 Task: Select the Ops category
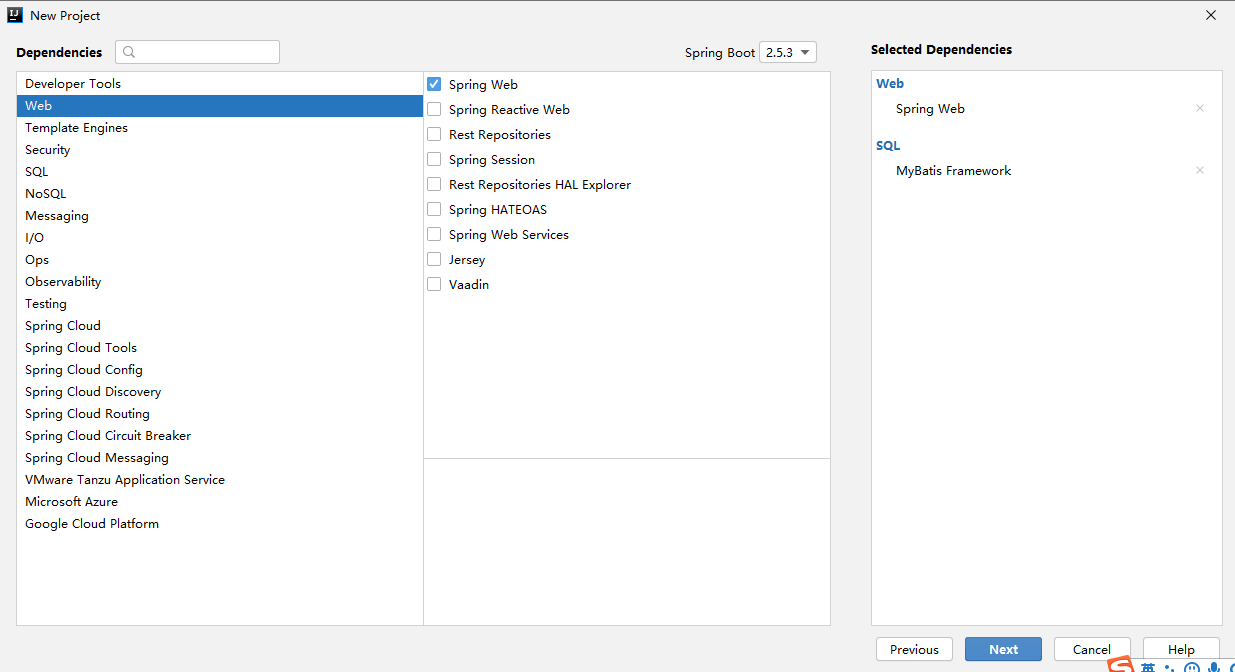(x=220, y=259)
